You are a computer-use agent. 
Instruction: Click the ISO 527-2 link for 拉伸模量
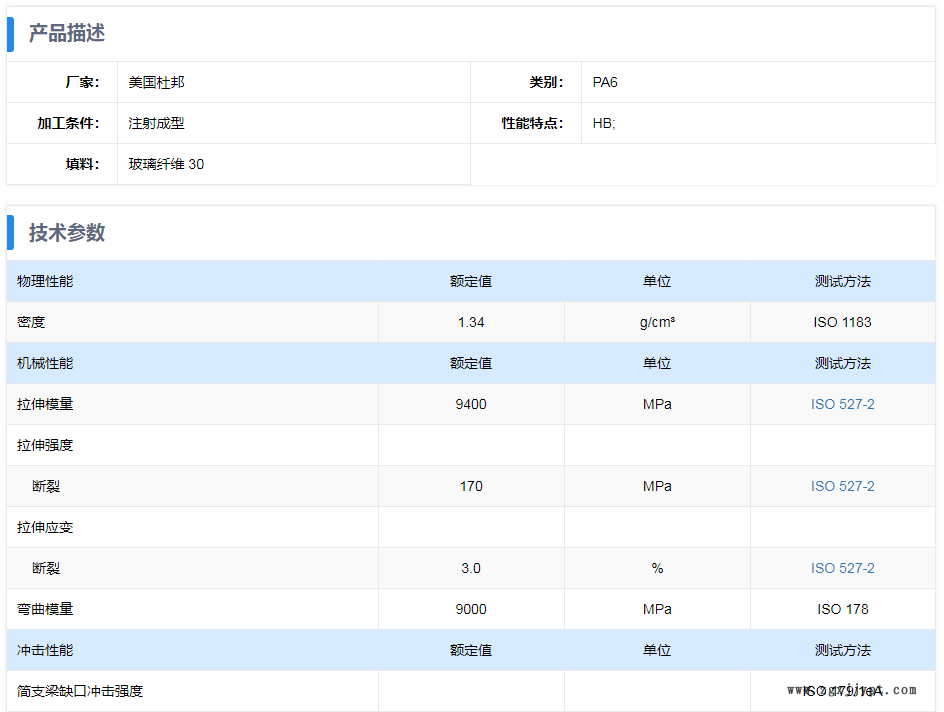tap(842, 404)
